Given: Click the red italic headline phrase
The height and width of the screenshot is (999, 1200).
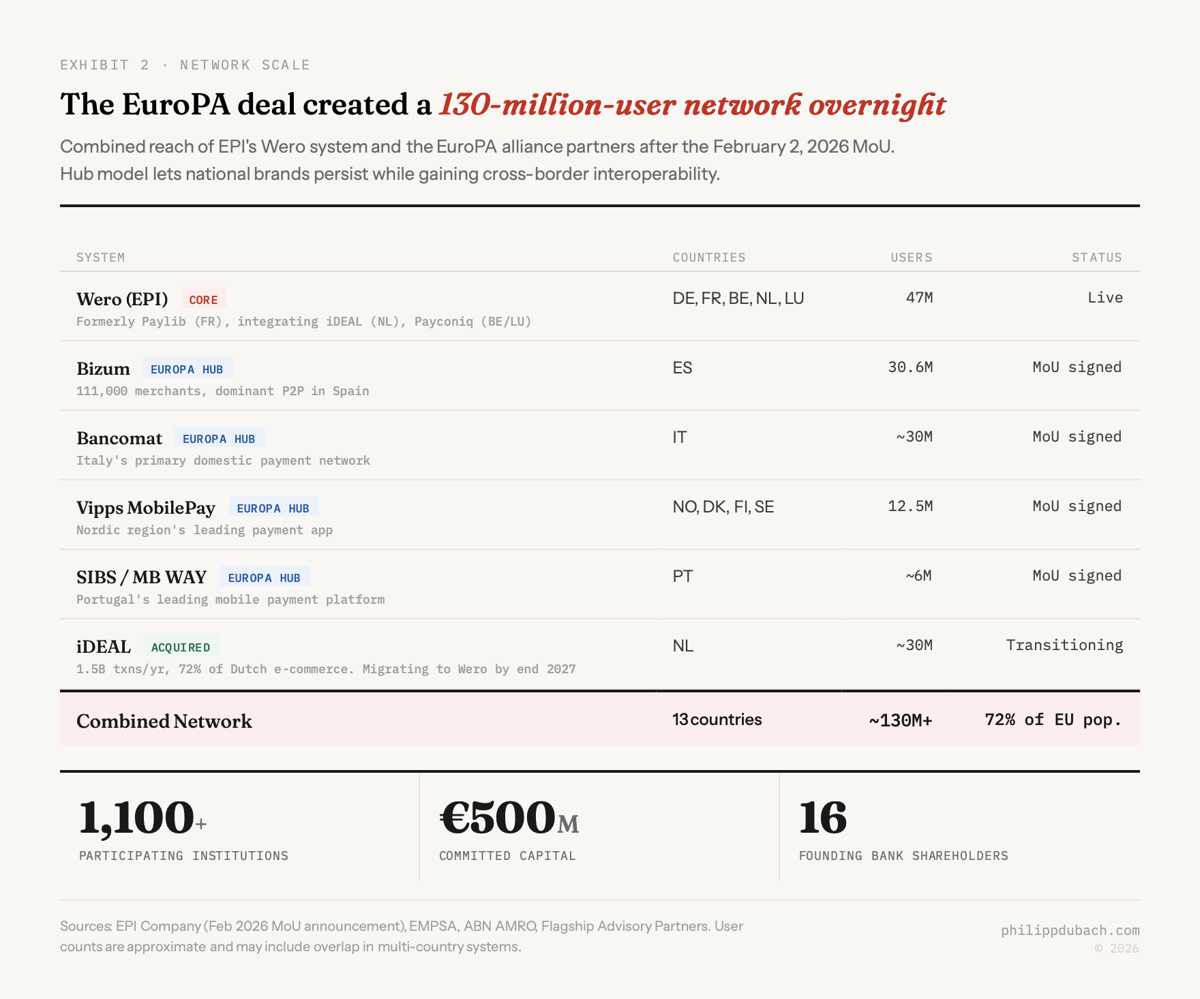Looking at the screenshot, I should coord(692,105).
